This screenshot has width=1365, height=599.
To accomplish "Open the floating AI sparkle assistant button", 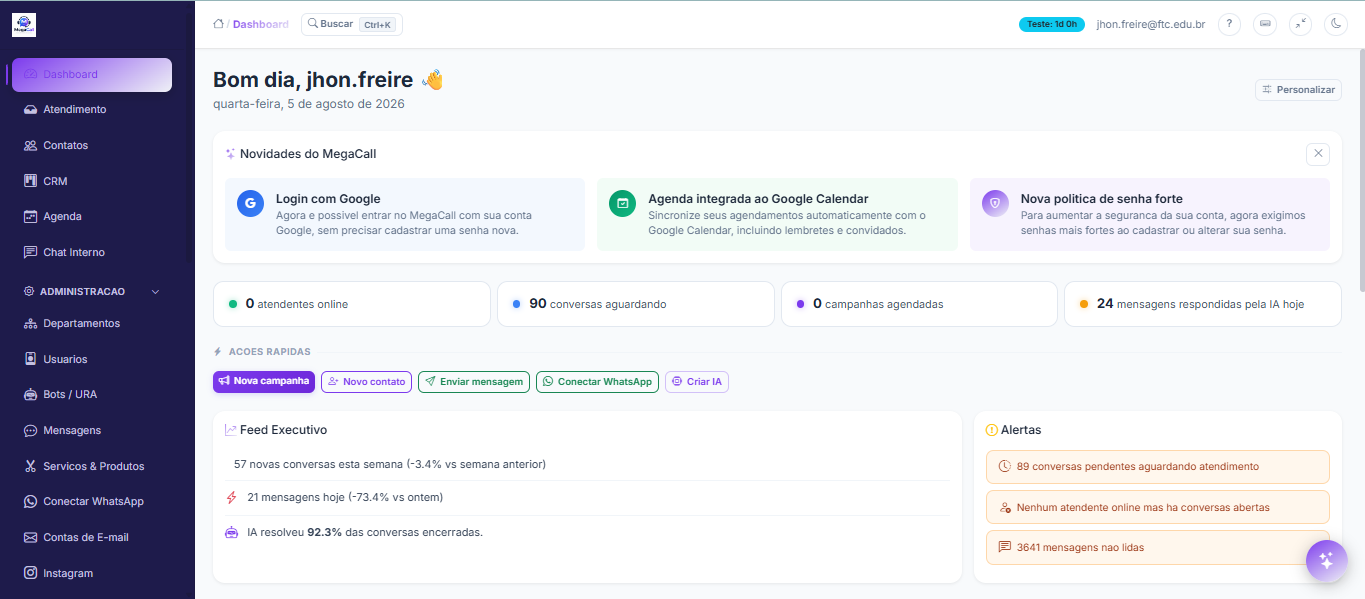I will 1326,560.
